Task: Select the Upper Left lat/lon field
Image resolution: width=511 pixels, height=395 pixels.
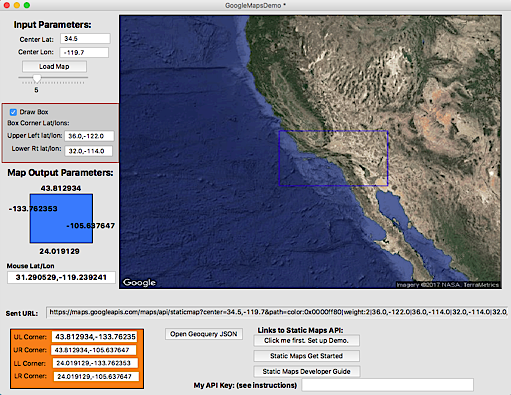Action: 89,136
